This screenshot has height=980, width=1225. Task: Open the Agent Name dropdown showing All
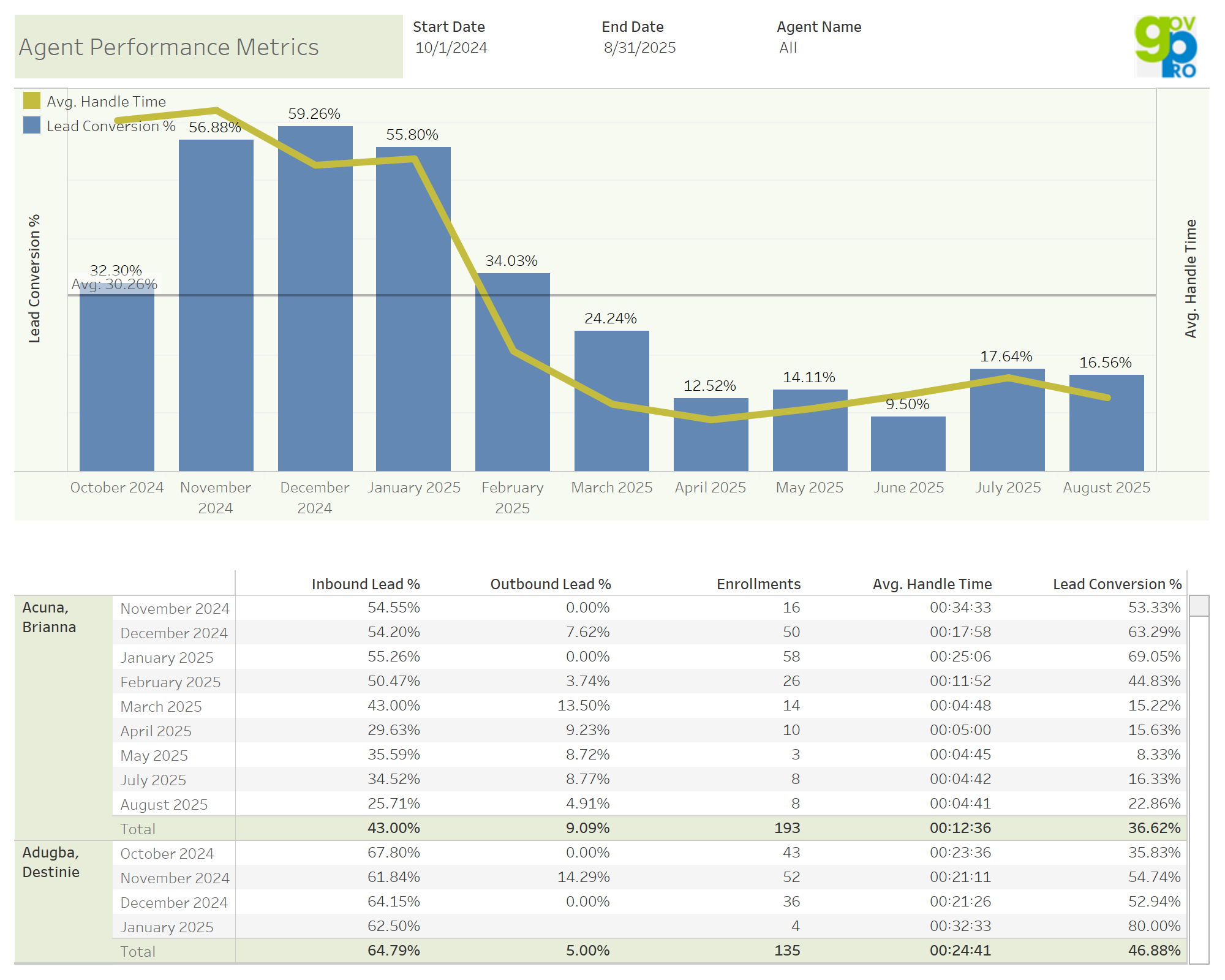pos(788,48)
